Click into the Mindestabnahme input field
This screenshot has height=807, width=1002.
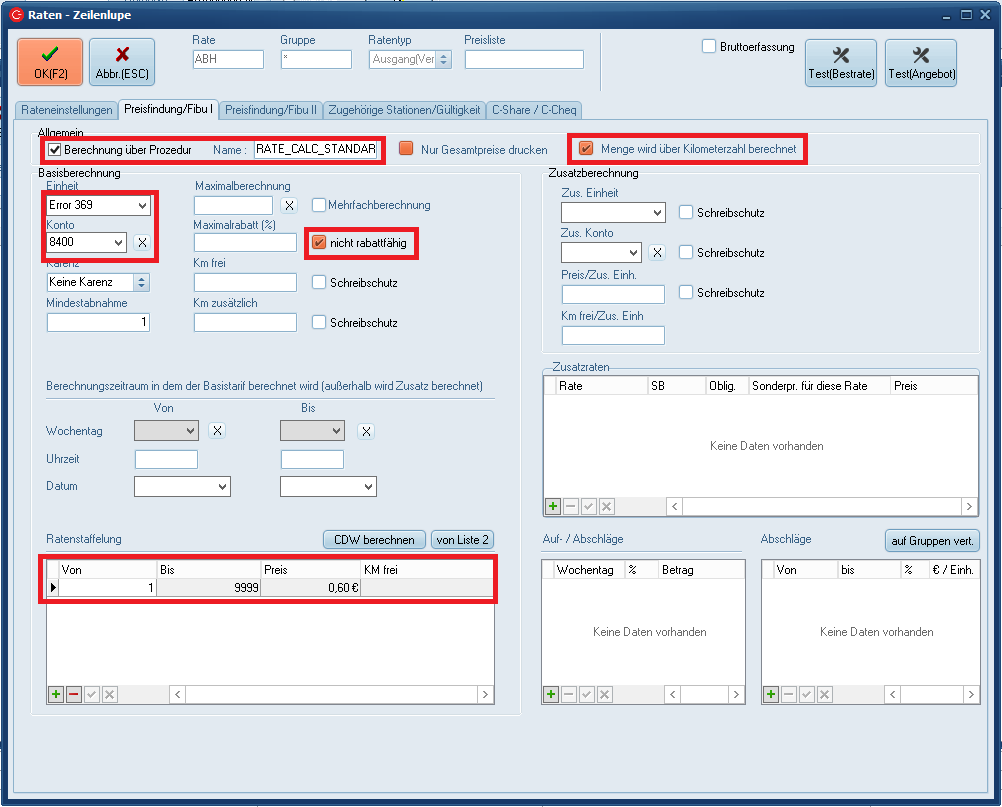coord(98,322)
